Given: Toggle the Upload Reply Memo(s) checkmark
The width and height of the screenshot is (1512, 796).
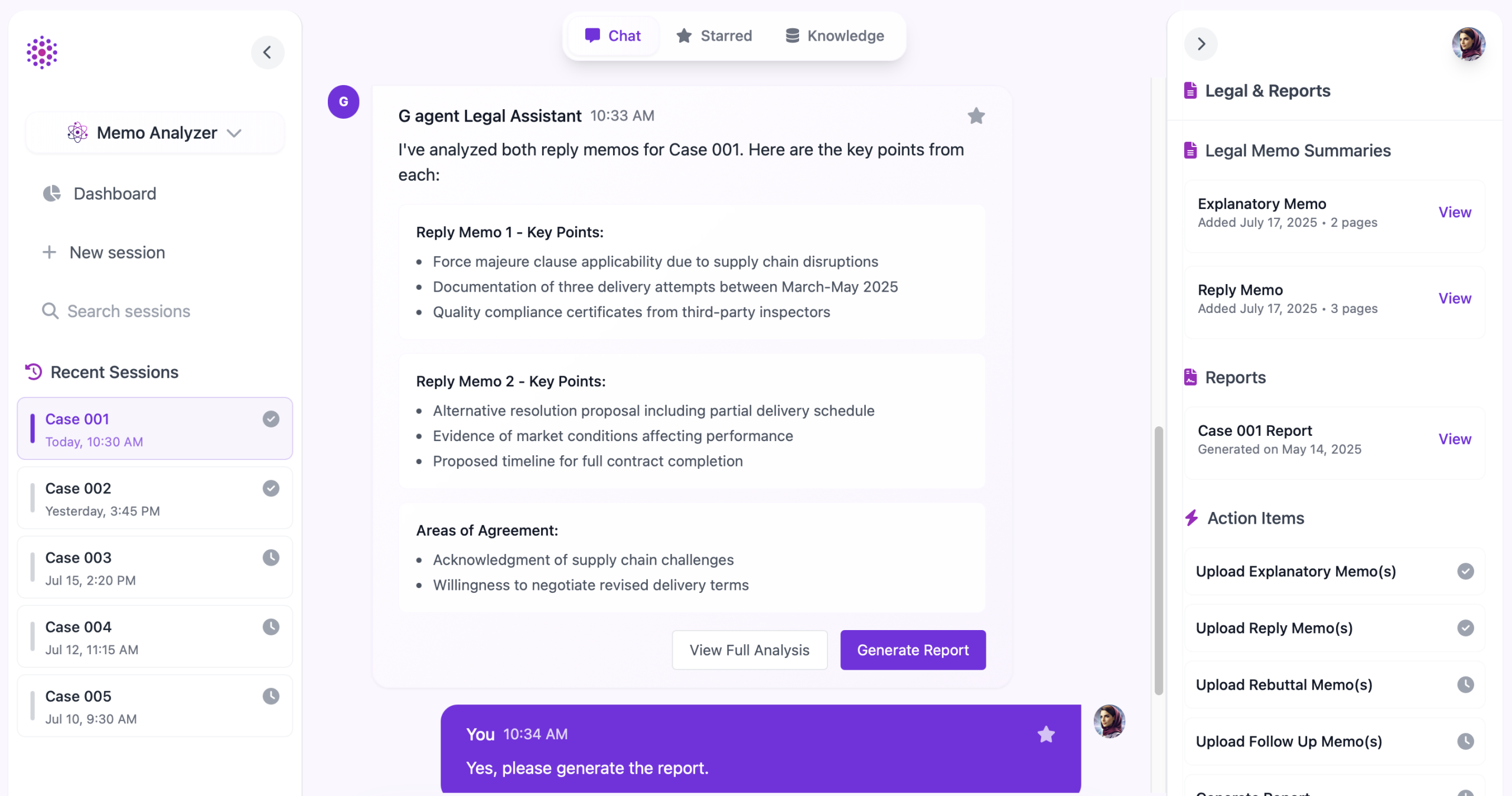Looking at the screenshot, I should pos(1465,628).
